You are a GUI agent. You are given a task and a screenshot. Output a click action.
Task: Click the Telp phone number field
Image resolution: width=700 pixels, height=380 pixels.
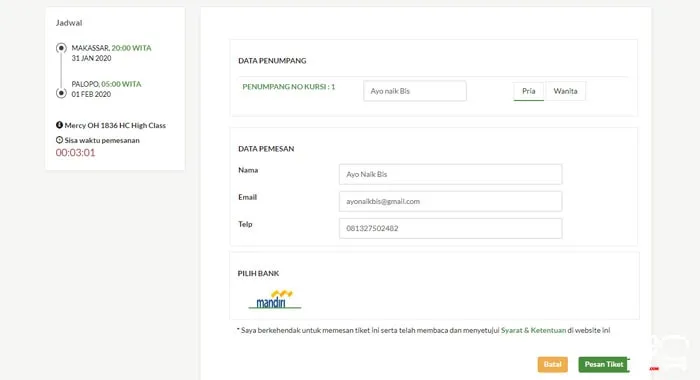click(450, 228)
